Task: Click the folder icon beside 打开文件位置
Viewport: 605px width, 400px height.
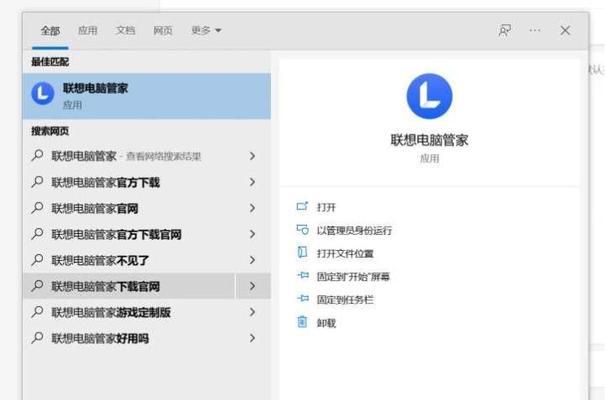Action: click(x=302, y=253)
